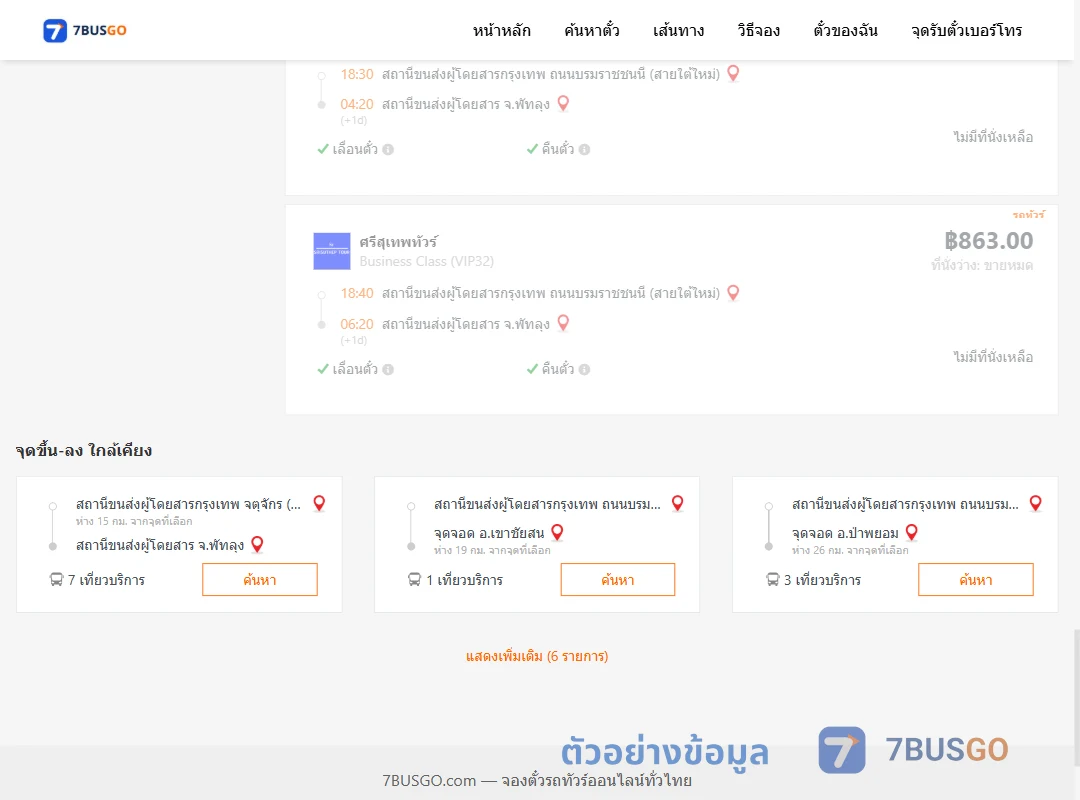Click ค้นหา button in 3 เที่ยวบริการ card
The width and height of the screenshot is (1080, 800).
pyautogui.click(x=976, y=580)
